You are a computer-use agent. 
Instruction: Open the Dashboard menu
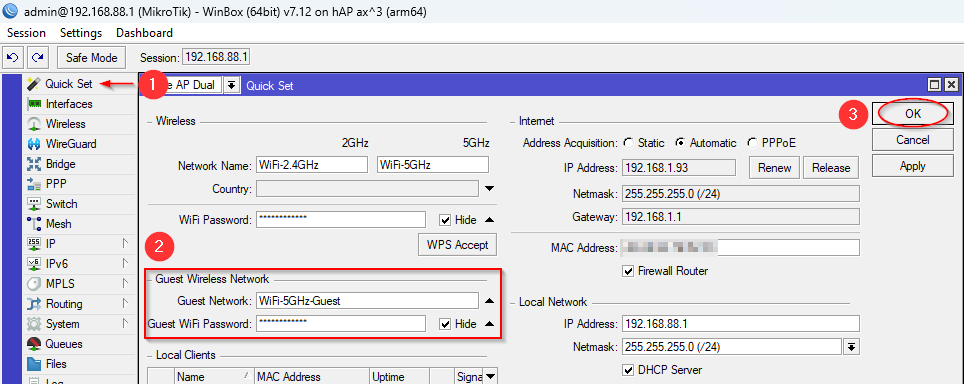[144, 33]
